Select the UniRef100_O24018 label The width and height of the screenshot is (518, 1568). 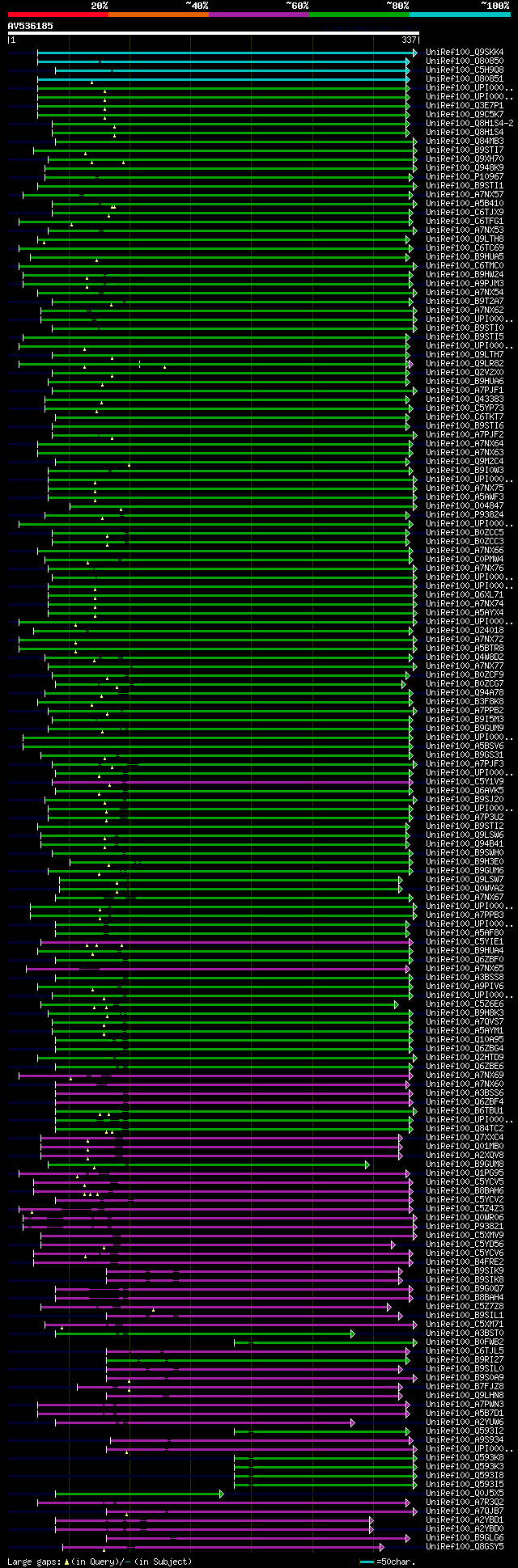click(465, 631)
